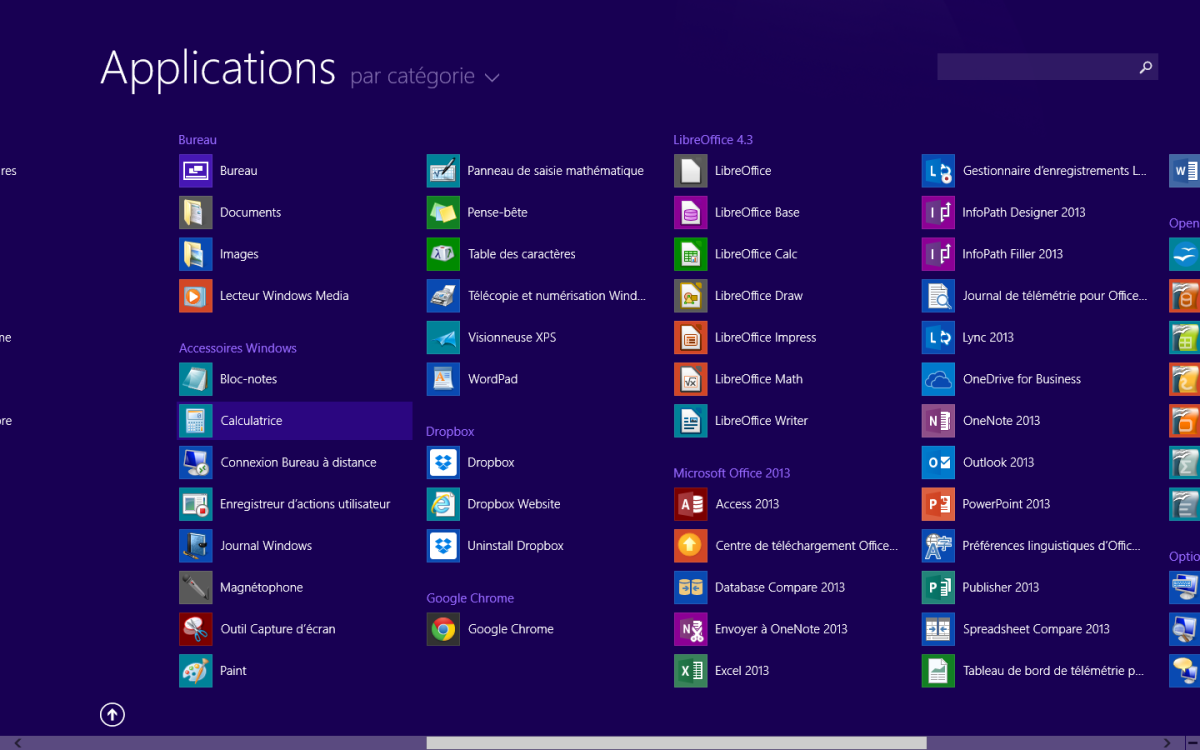Screen dimensions: 1200x750
Task: Open Tableau de bord de télémétrie icon
Action: 938,671
